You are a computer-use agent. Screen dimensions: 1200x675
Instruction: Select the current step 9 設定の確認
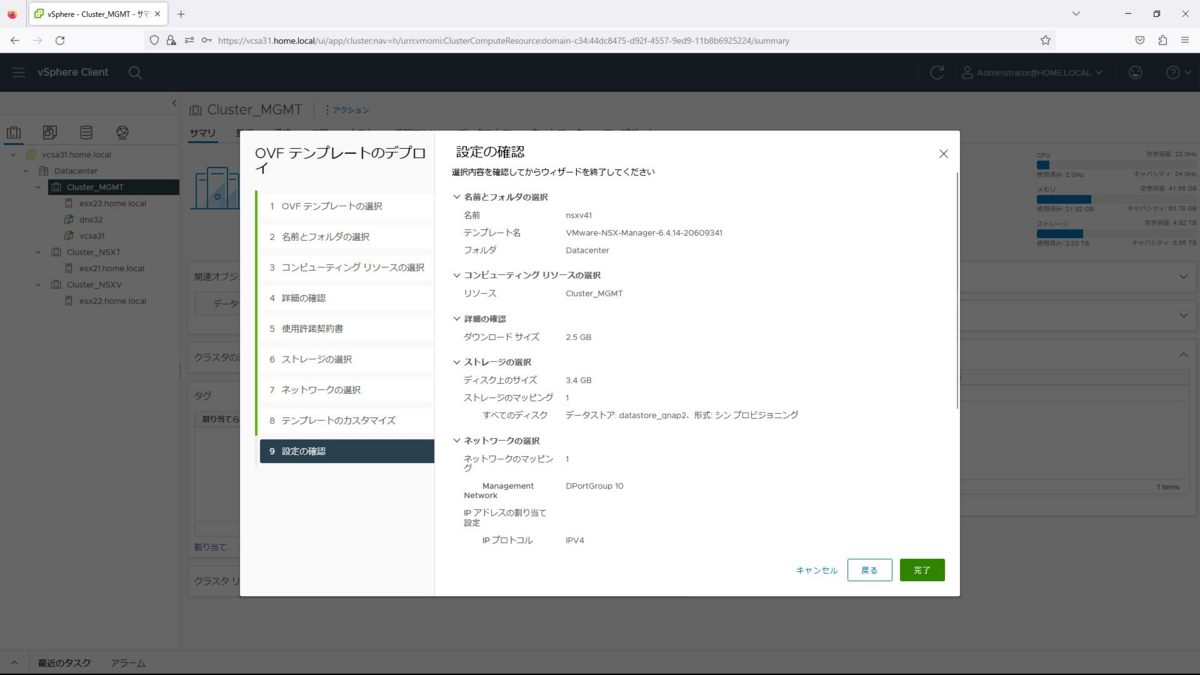point(347,451)
